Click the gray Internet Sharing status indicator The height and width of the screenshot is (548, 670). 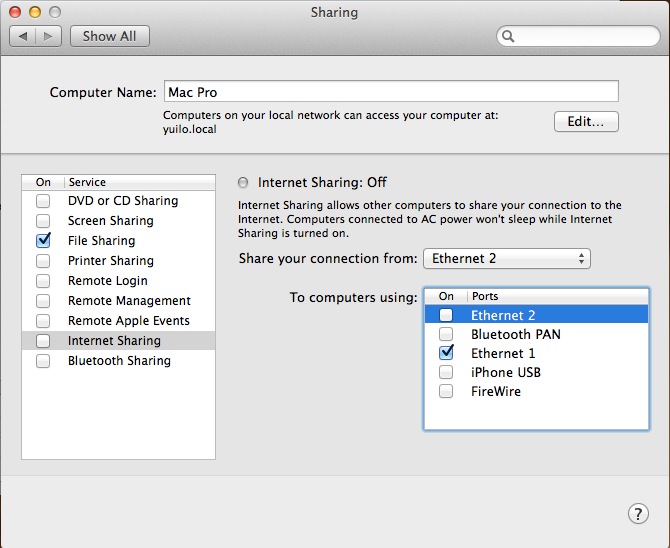coord(243,183)
